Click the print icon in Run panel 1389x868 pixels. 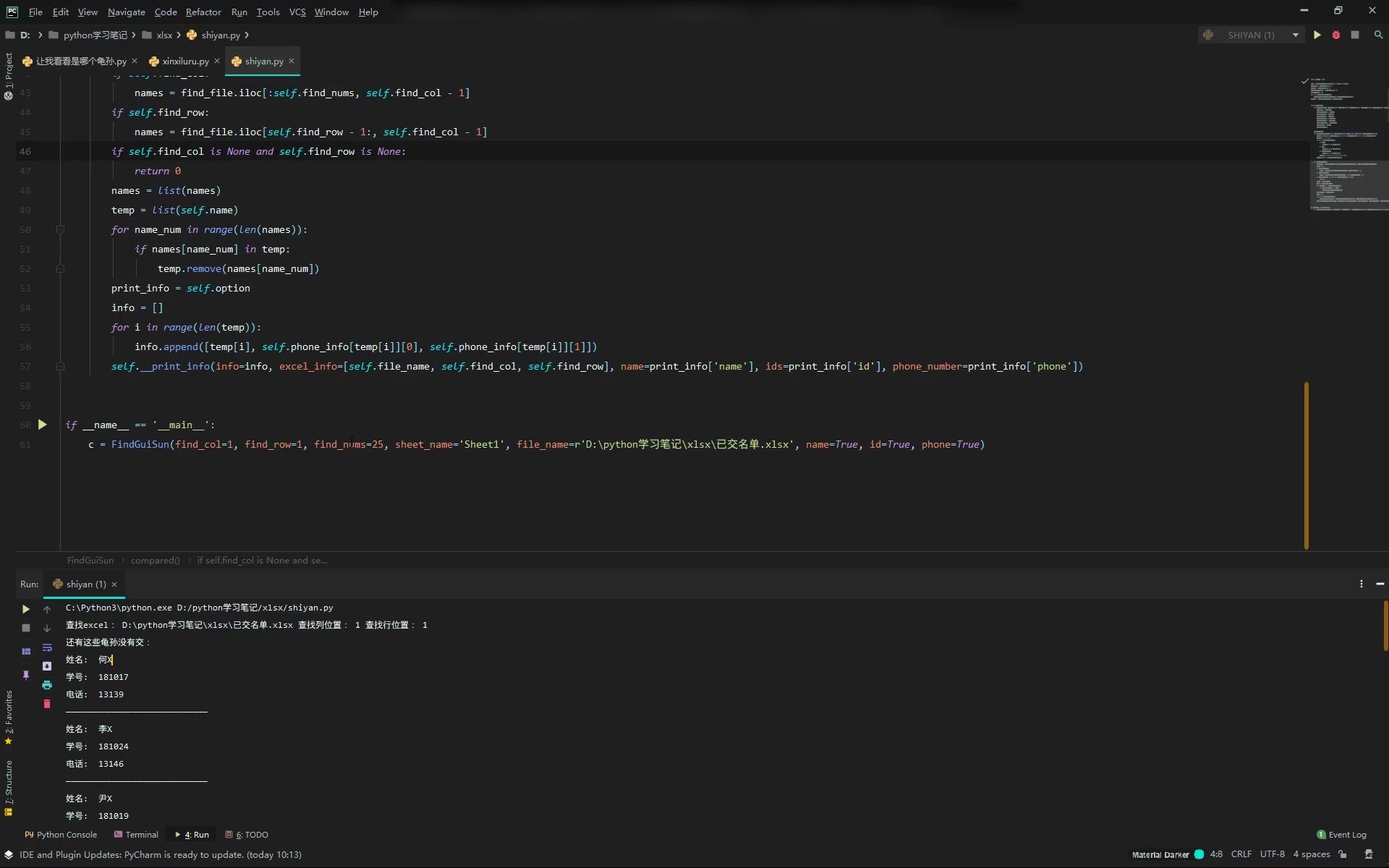(47, 685)
